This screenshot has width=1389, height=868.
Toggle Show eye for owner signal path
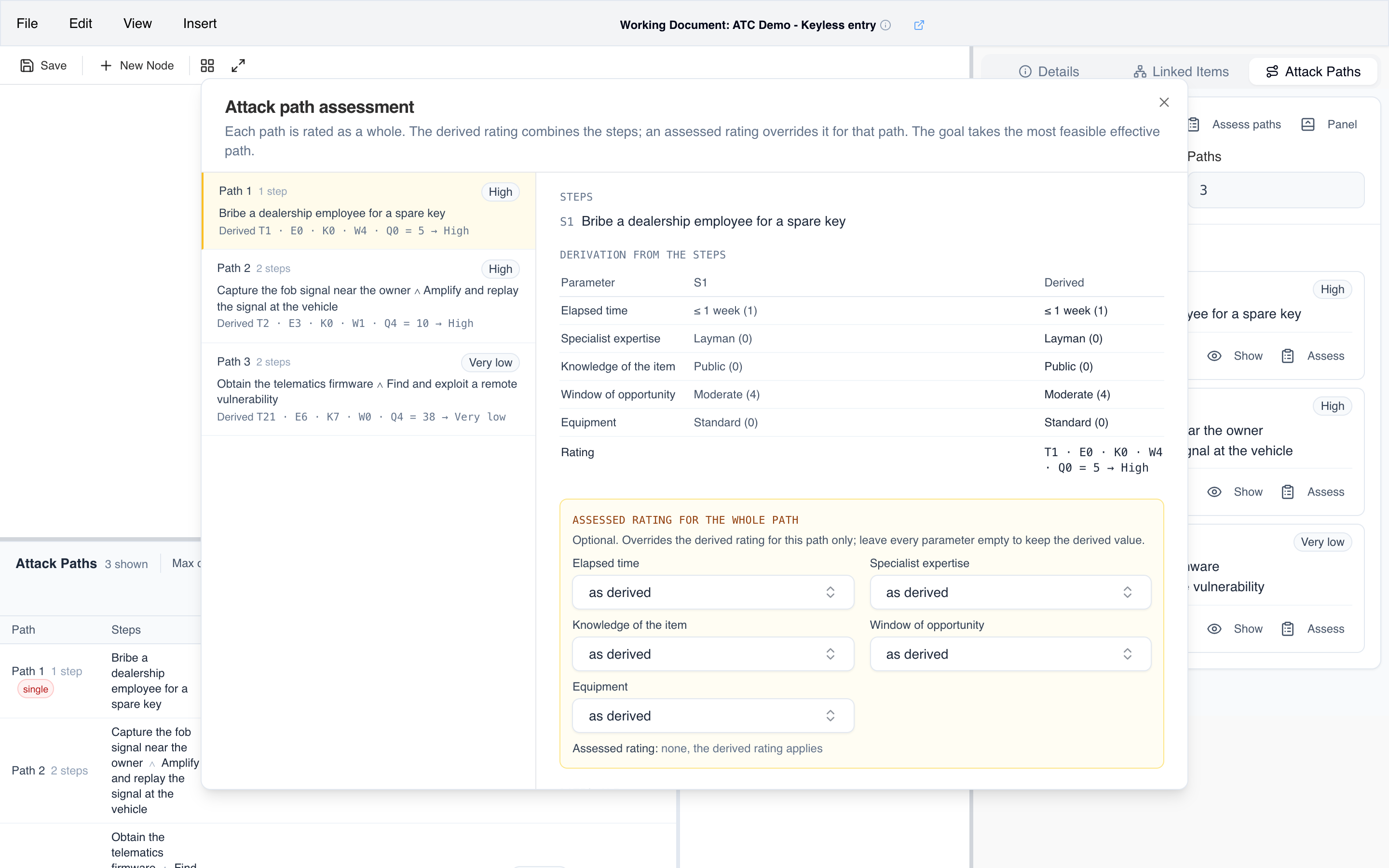pos(1214,492)
